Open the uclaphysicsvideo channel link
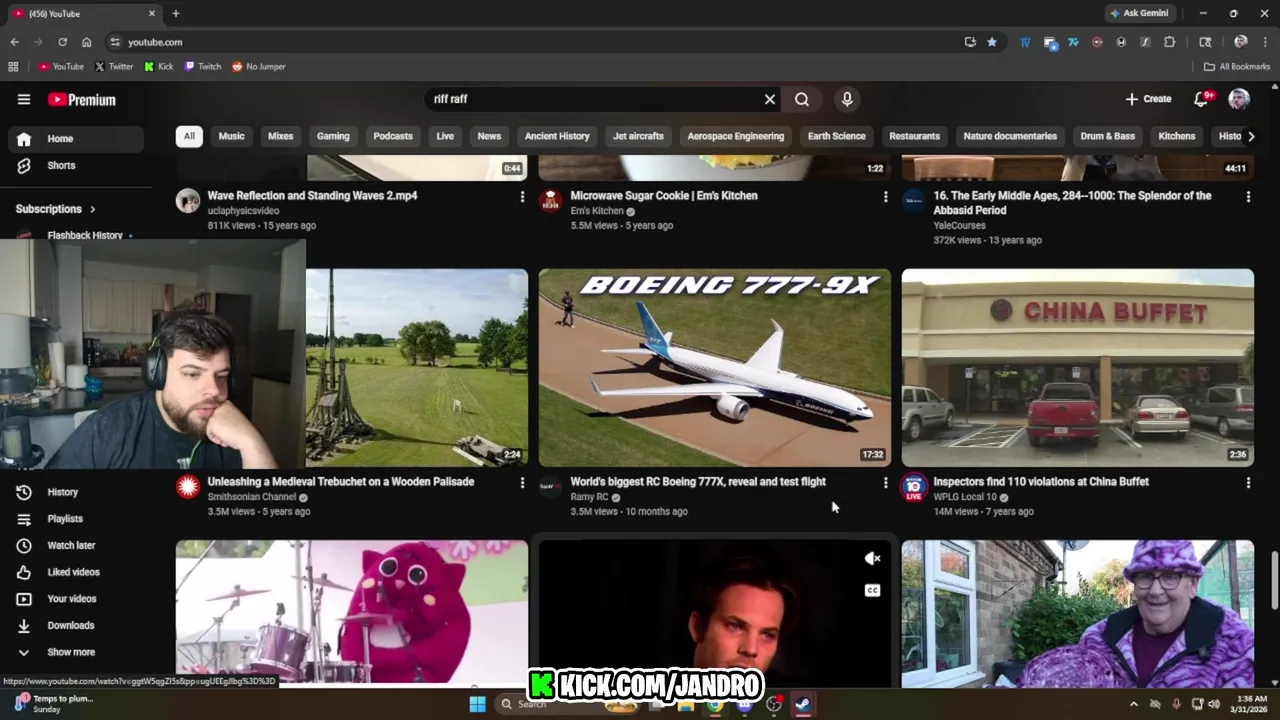Viewport: 1280px width, 720px height. click(243, 211)
